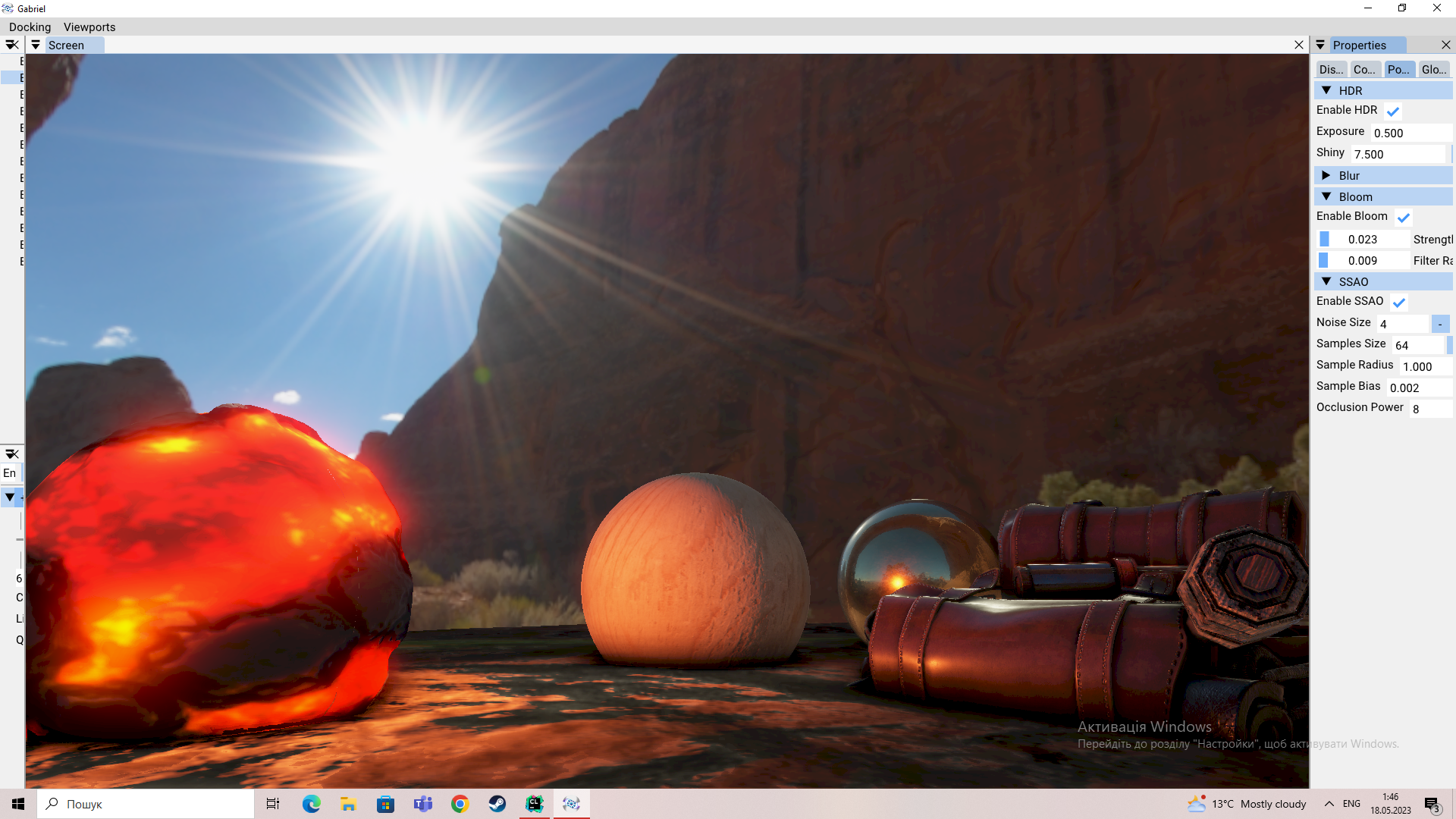Disable the Enable HDR checkbox
The image size is (1456, 819).
tap(1392, 111)
